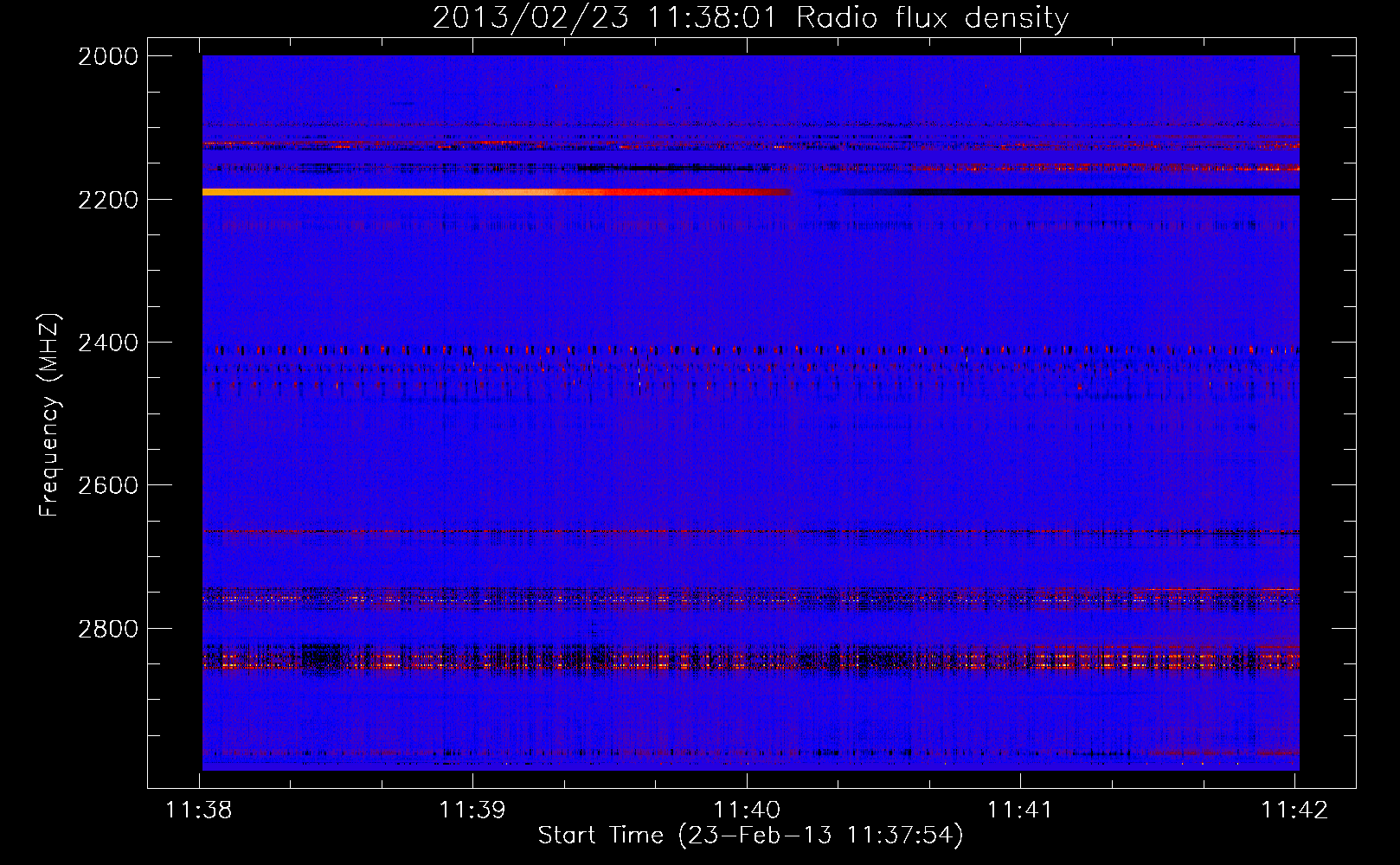
Task: Click the plot title '2013/02/23 11:38:01 Radio flux density'
Action: (x=750, y=17)
